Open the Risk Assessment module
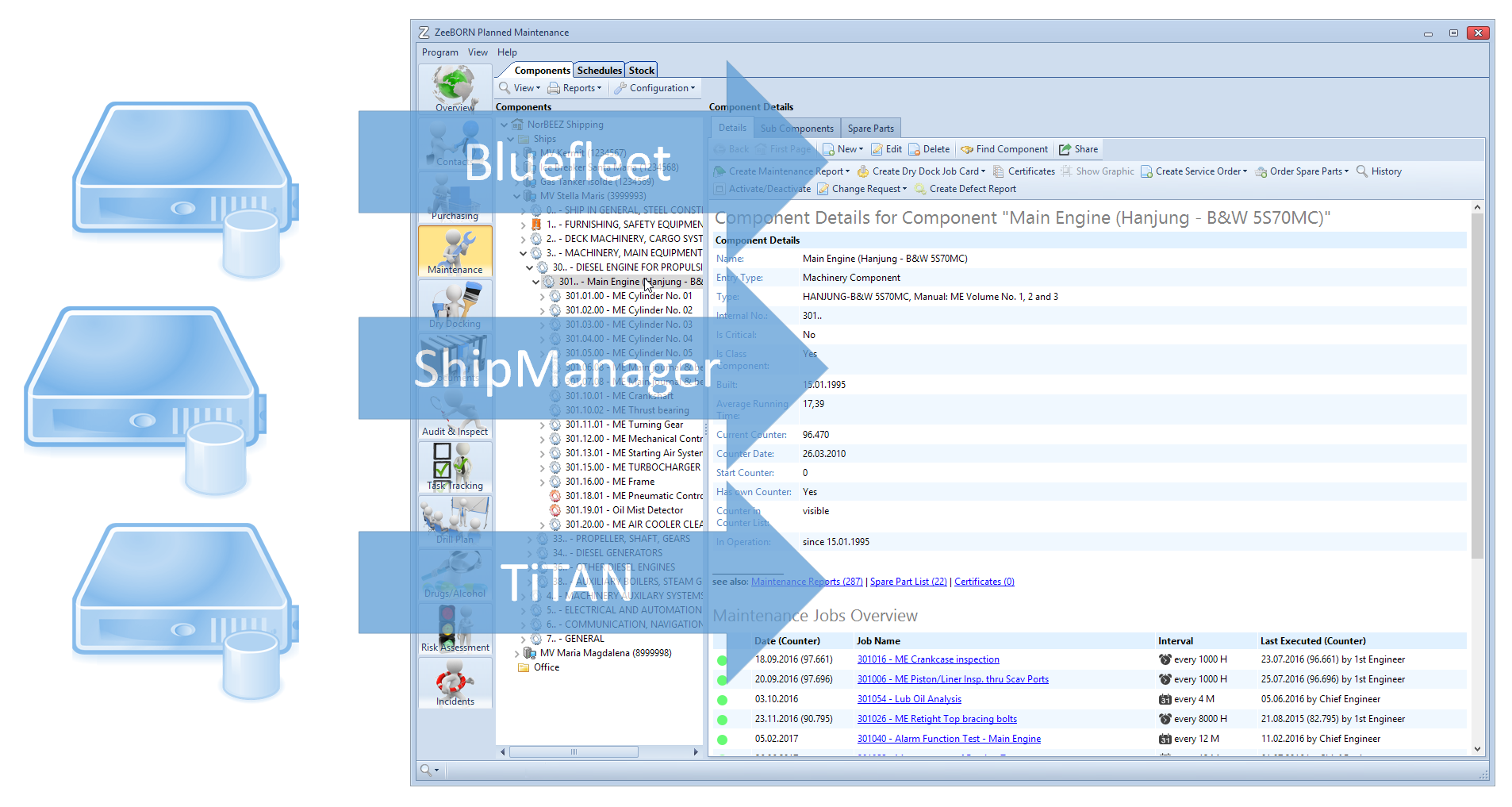 click(455, 628)
